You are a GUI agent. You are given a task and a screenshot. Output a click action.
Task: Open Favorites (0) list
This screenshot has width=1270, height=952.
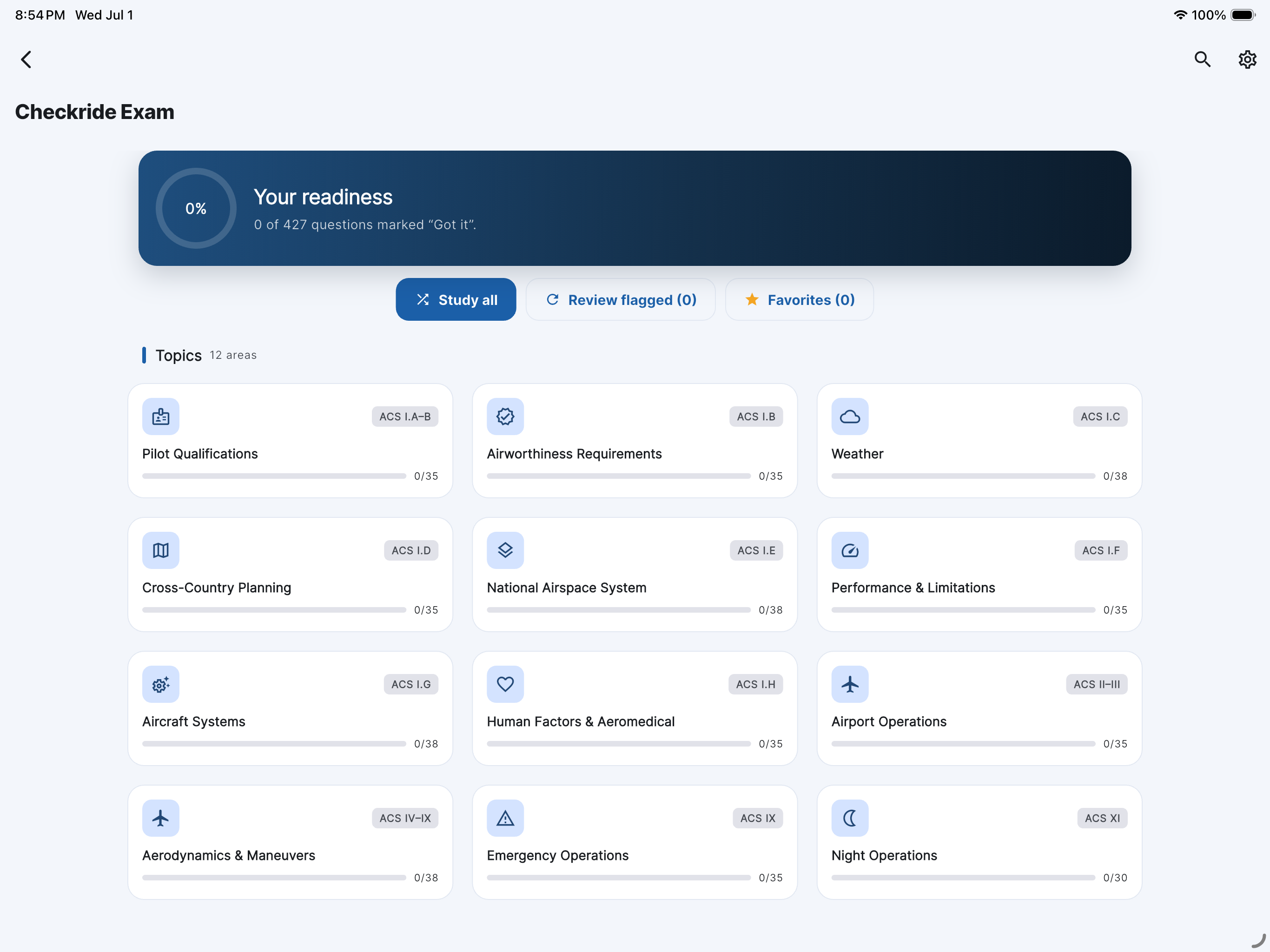799,300
